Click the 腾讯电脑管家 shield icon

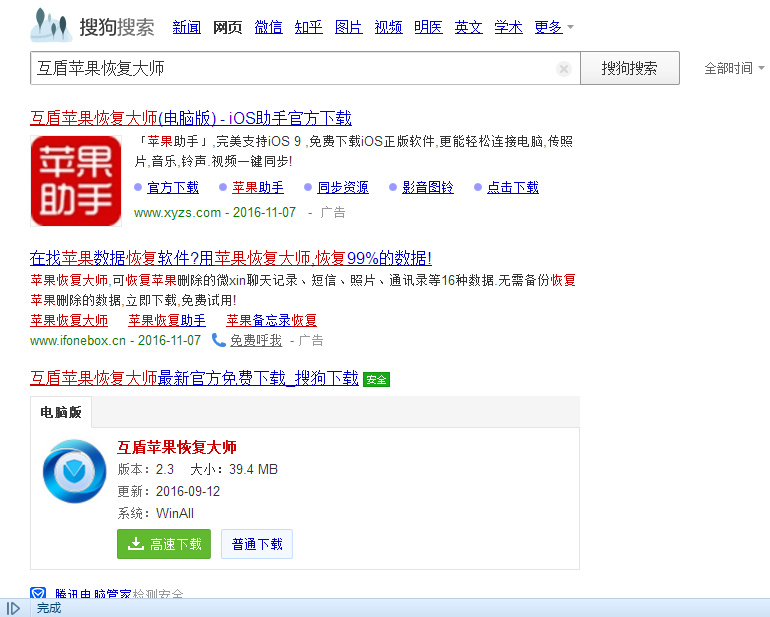[x=38, y=592]
